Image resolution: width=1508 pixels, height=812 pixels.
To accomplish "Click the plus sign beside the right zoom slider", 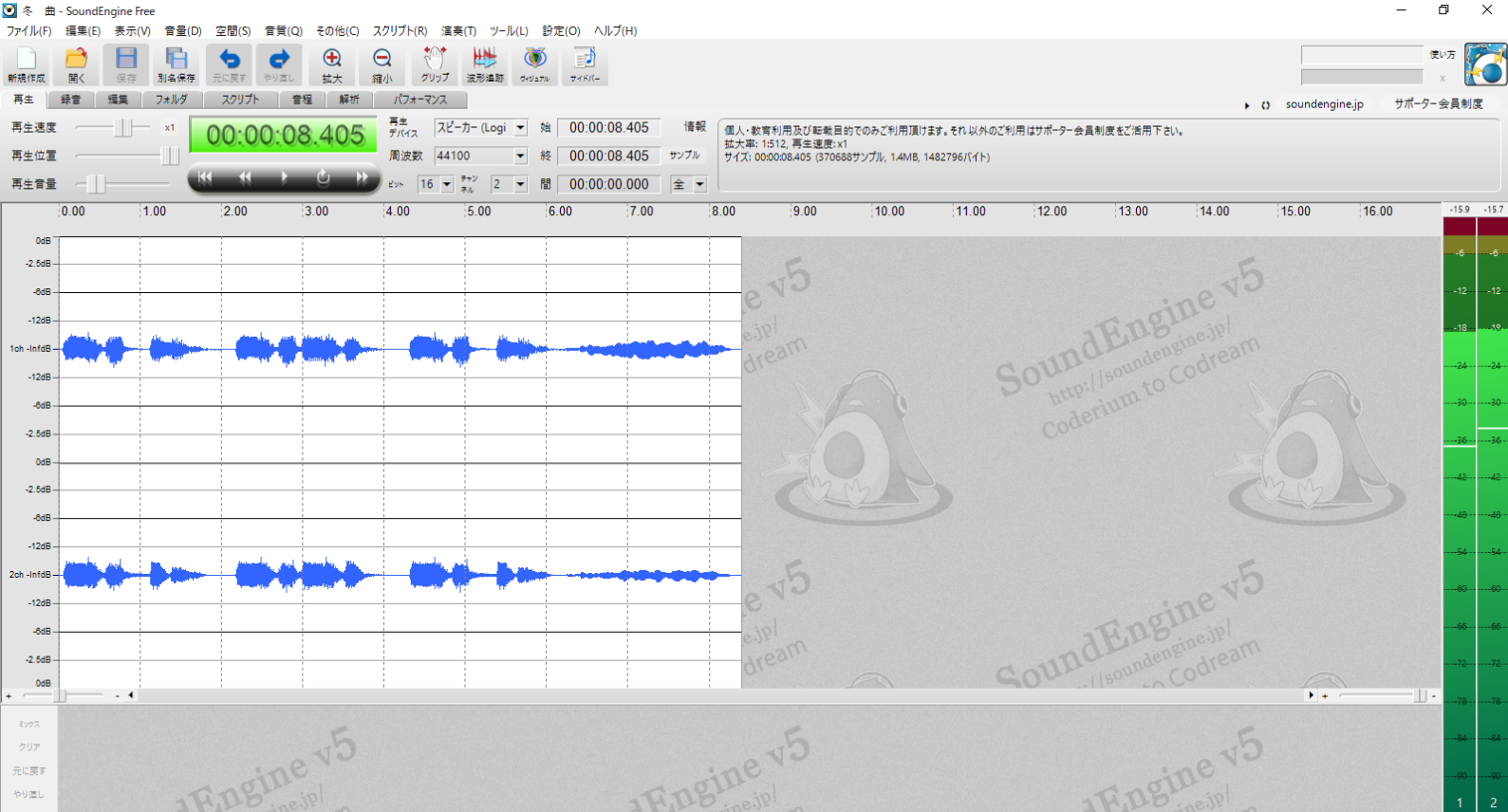I will [1325, 695].
